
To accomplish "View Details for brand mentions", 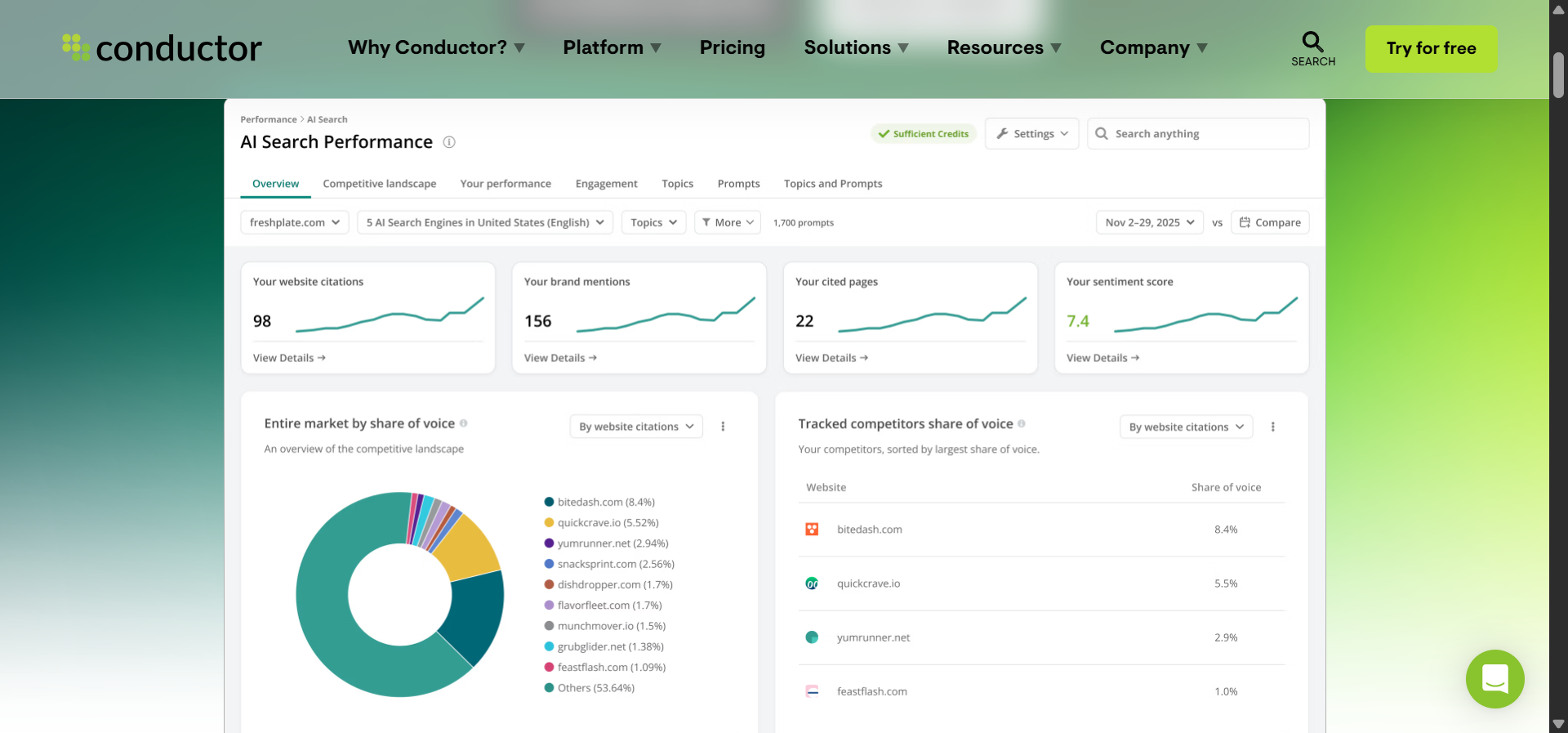I will pyautogui.click(x=560, y=358).
